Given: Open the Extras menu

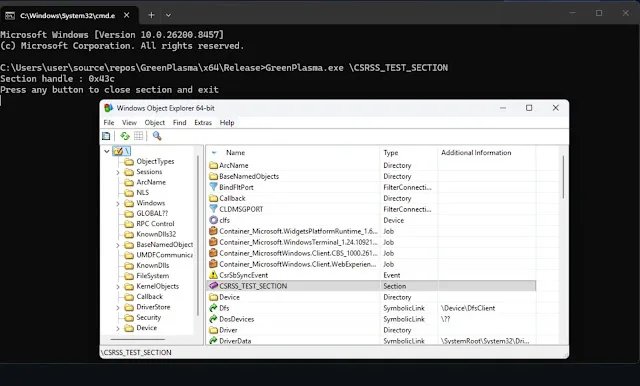Looking at the screenshot, I should (x=203, y=122).
